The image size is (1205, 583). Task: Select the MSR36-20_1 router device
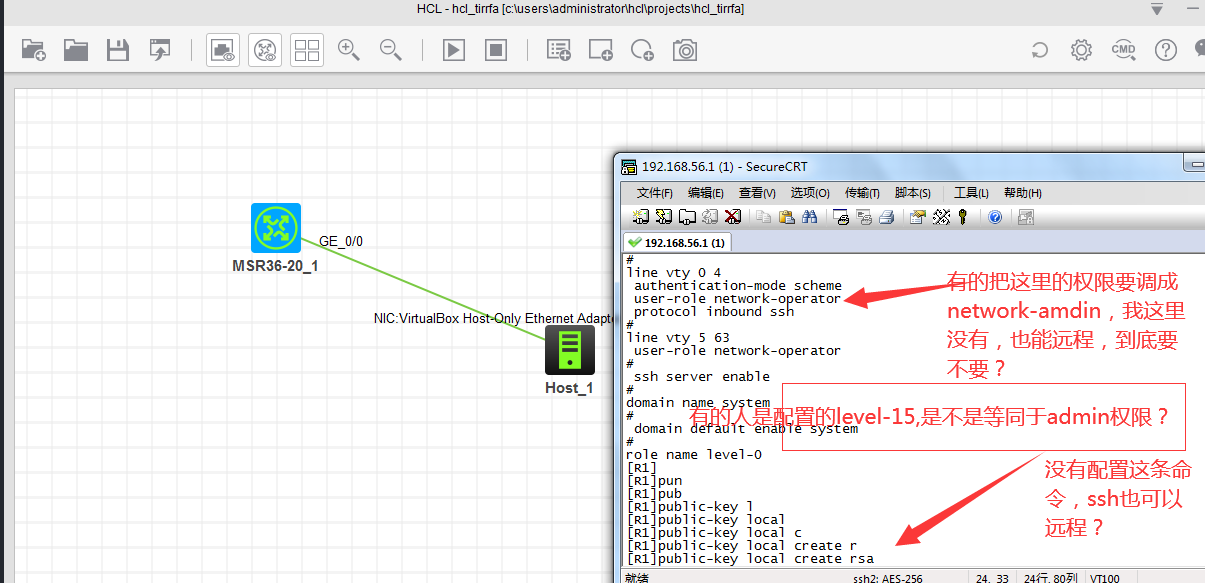(x=275, y=228)
